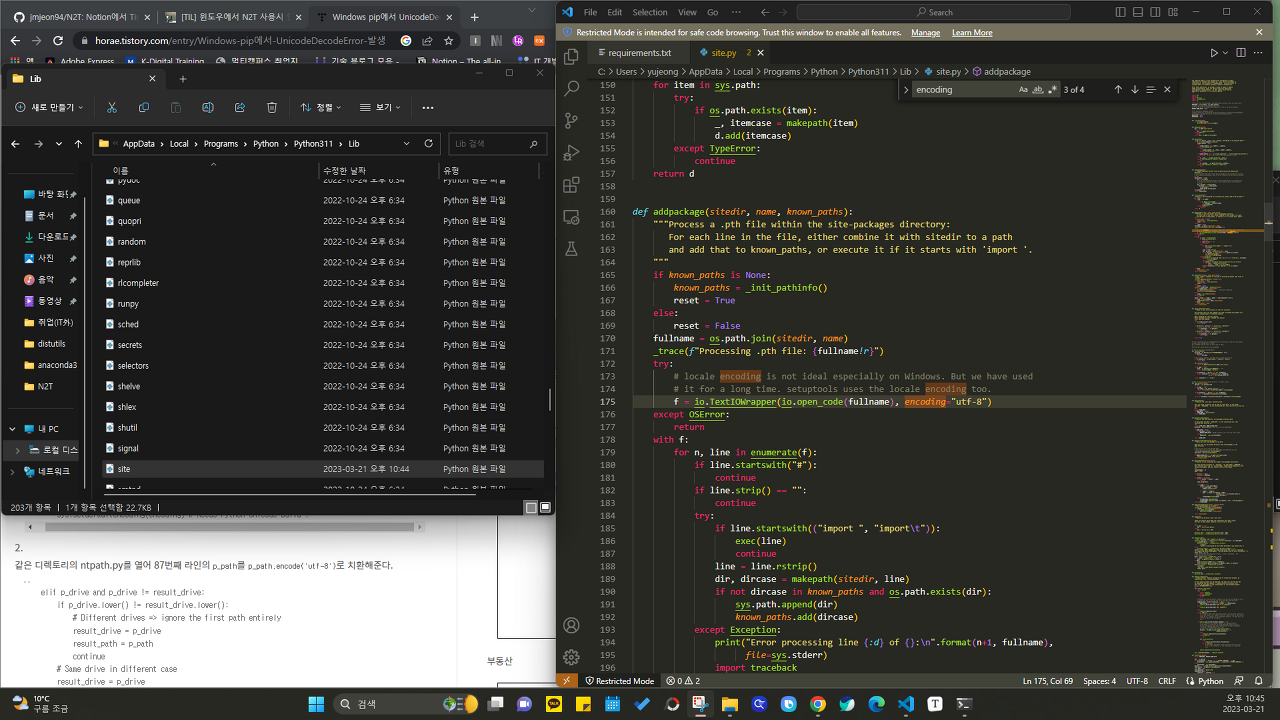The image size is (1280, 720).
Task: Open the Run dropdown arrow next to play button
Action: click(1226, 53)
